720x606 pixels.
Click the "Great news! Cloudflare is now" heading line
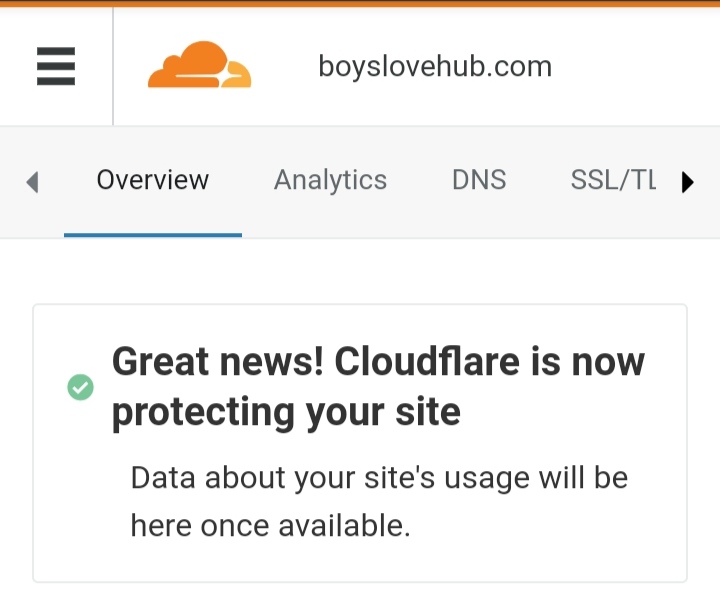pyautogui.click(x=378, y=361)
